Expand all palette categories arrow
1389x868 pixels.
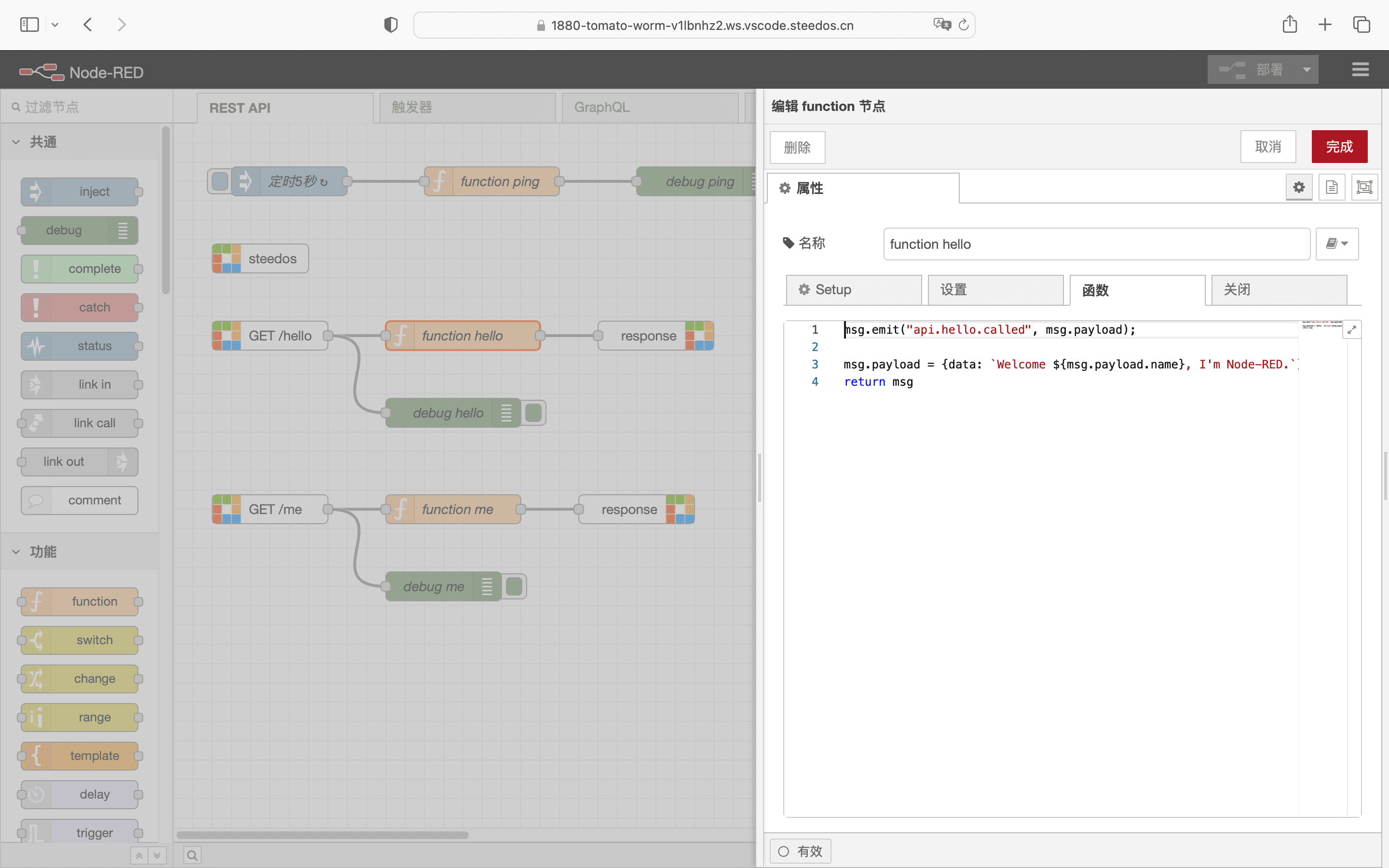point(157,855)
